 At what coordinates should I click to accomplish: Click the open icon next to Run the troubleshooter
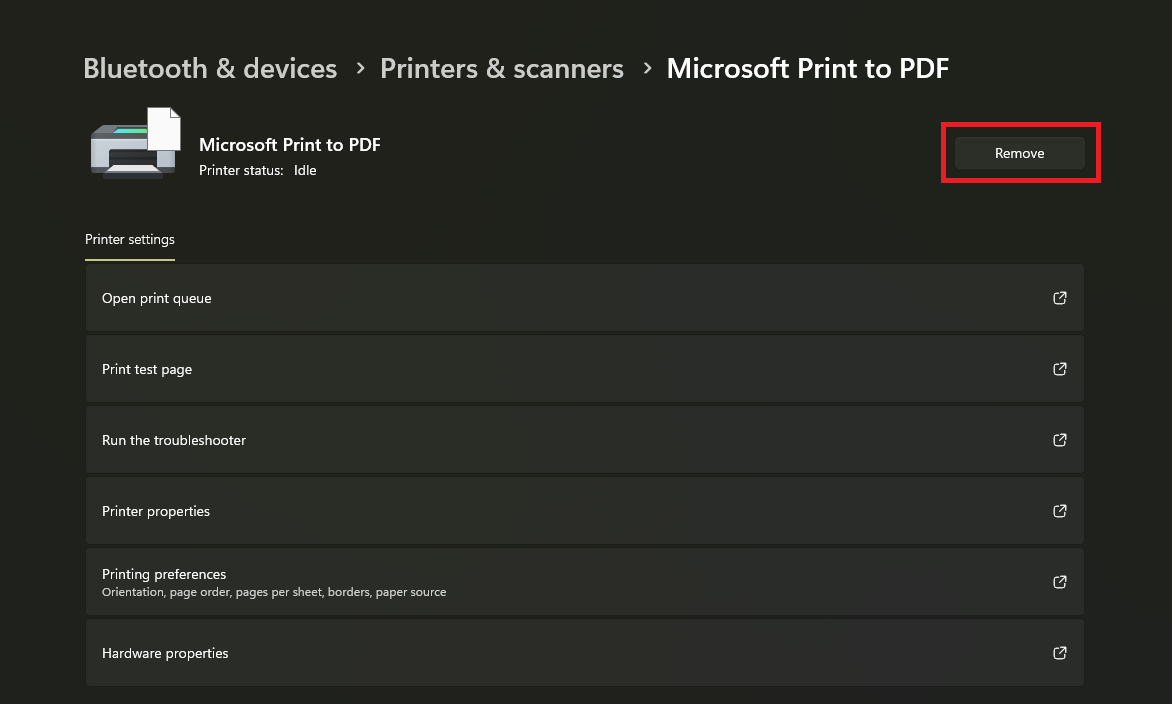click(x=1059, y=440)
